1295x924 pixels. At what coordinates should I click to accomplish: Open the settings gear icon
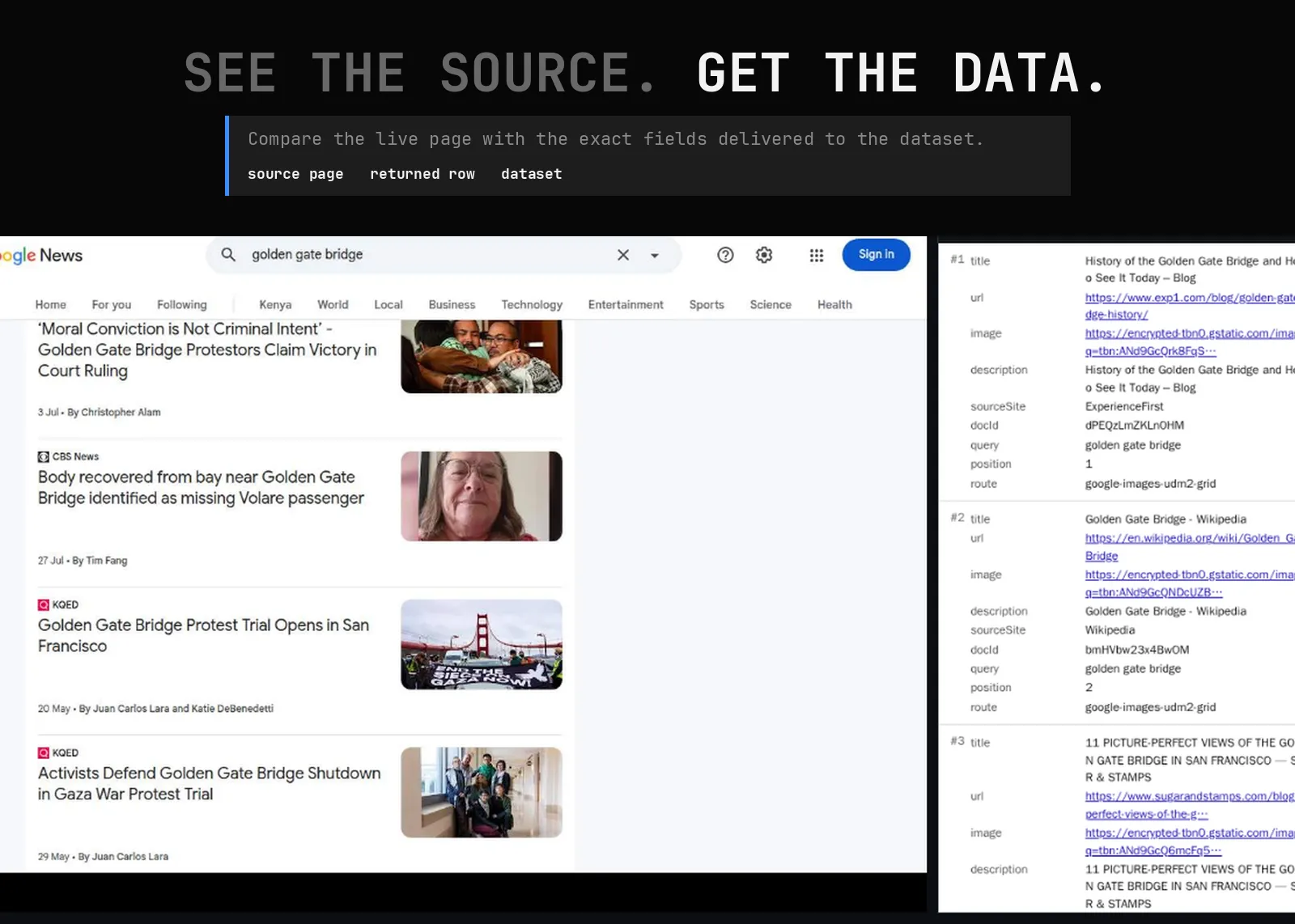(764, 255)
